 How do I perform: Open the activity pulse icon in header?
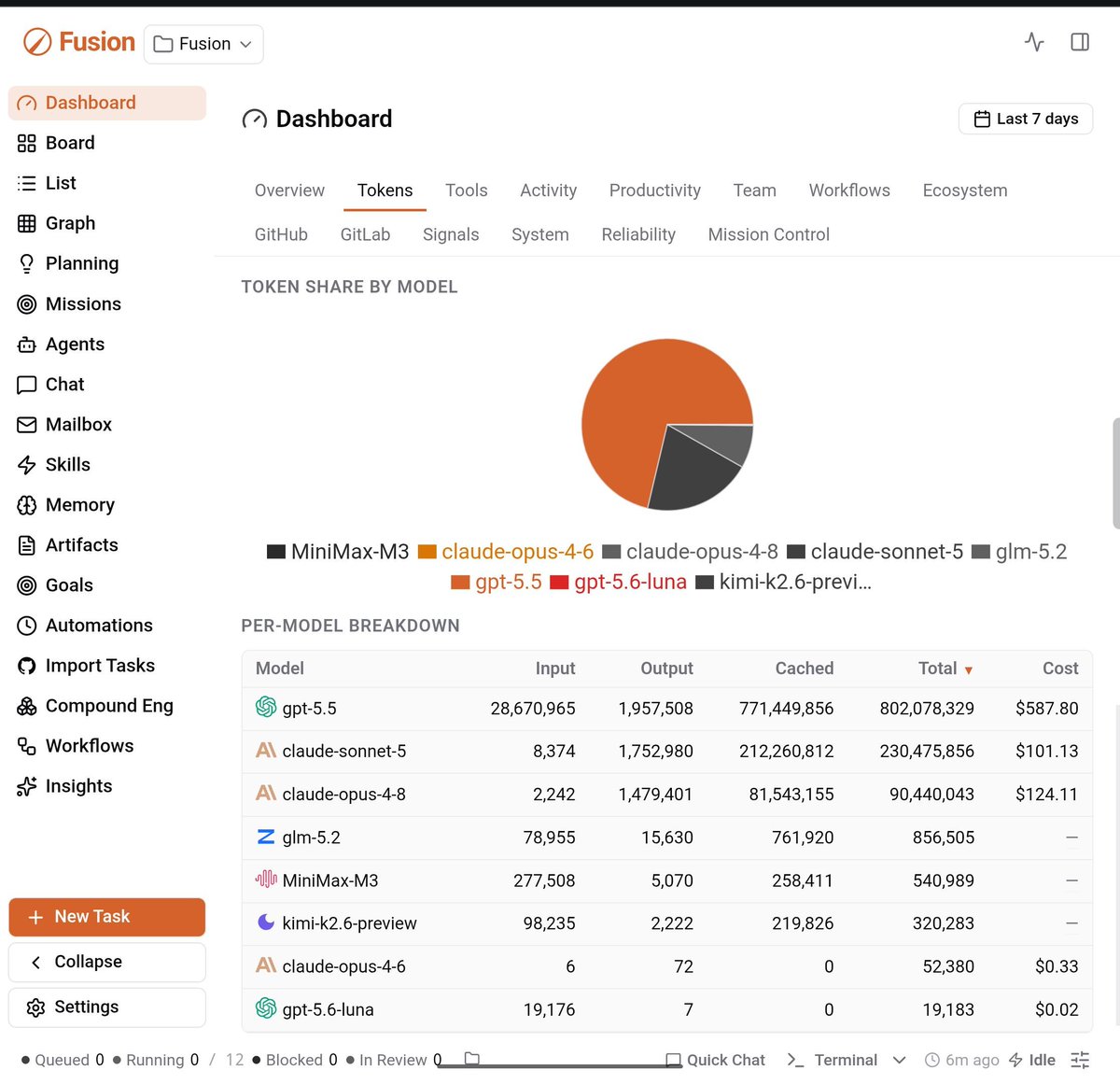point(1034,42)
